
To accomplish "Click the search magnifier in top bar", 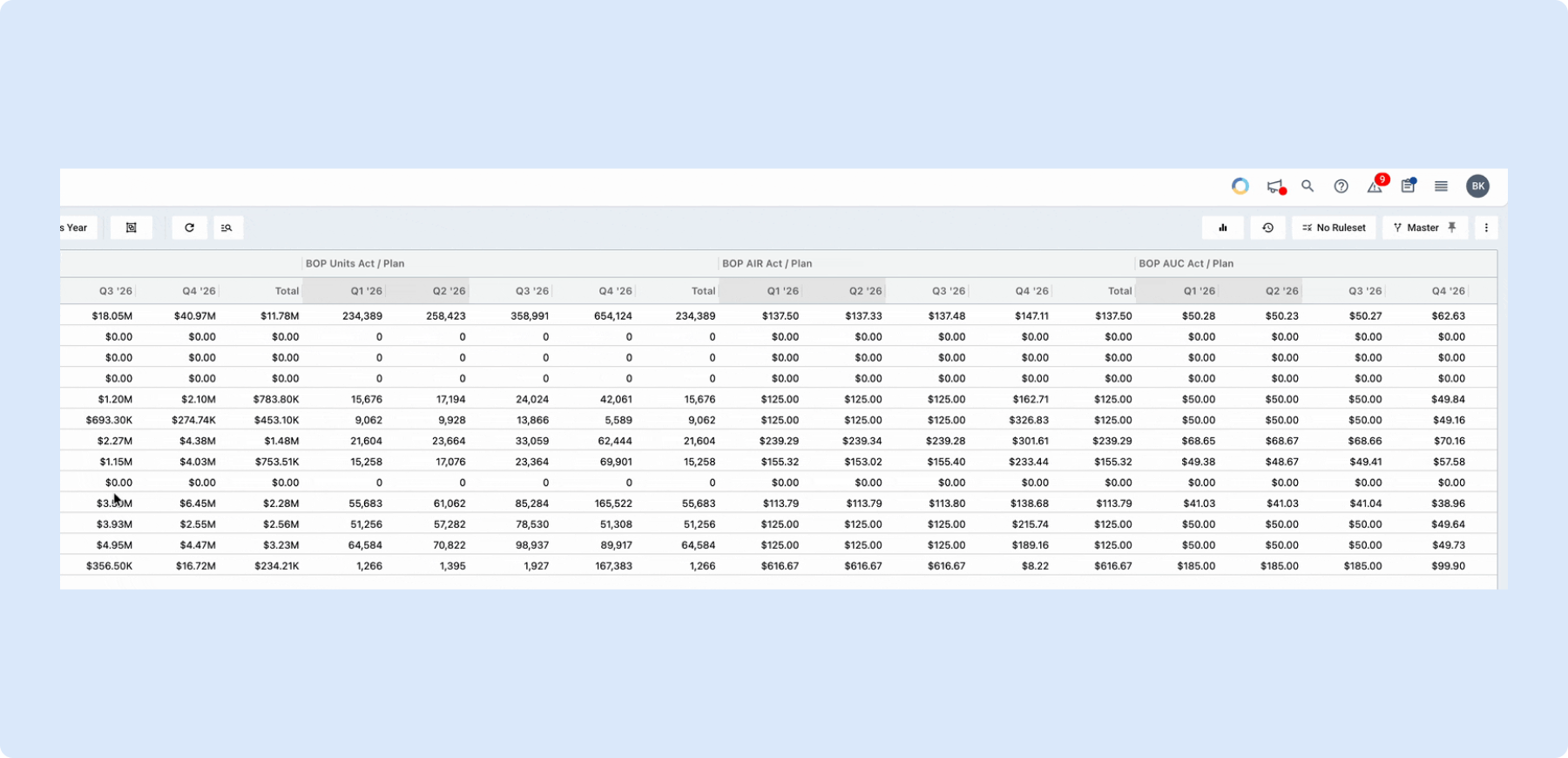I will 1308,186.
